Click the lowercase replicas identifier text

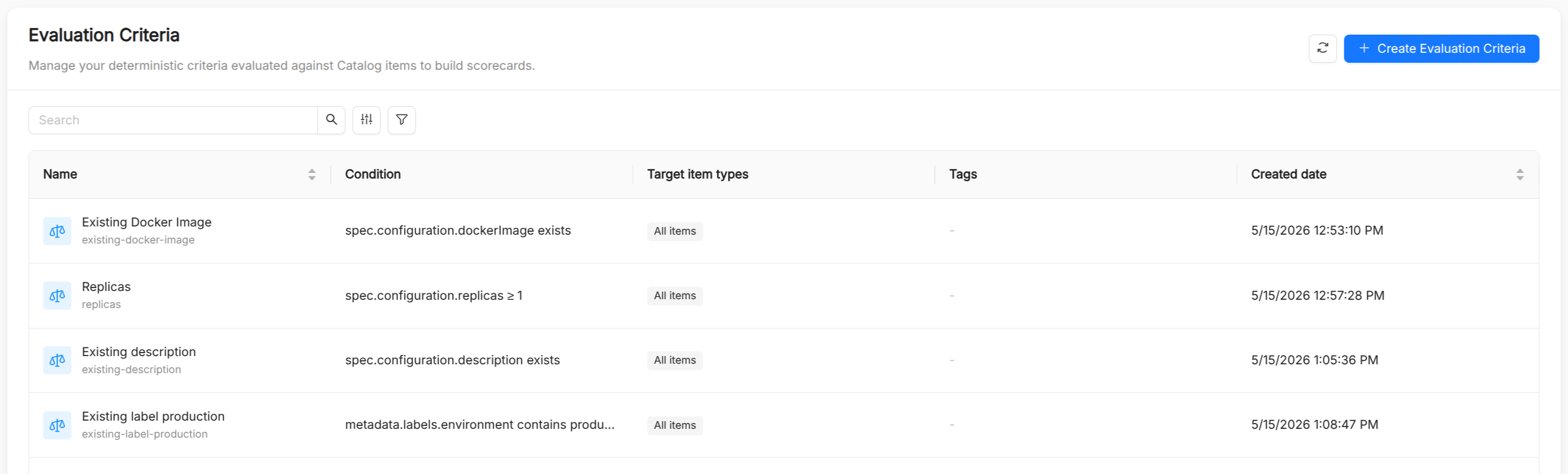(101, 304)
